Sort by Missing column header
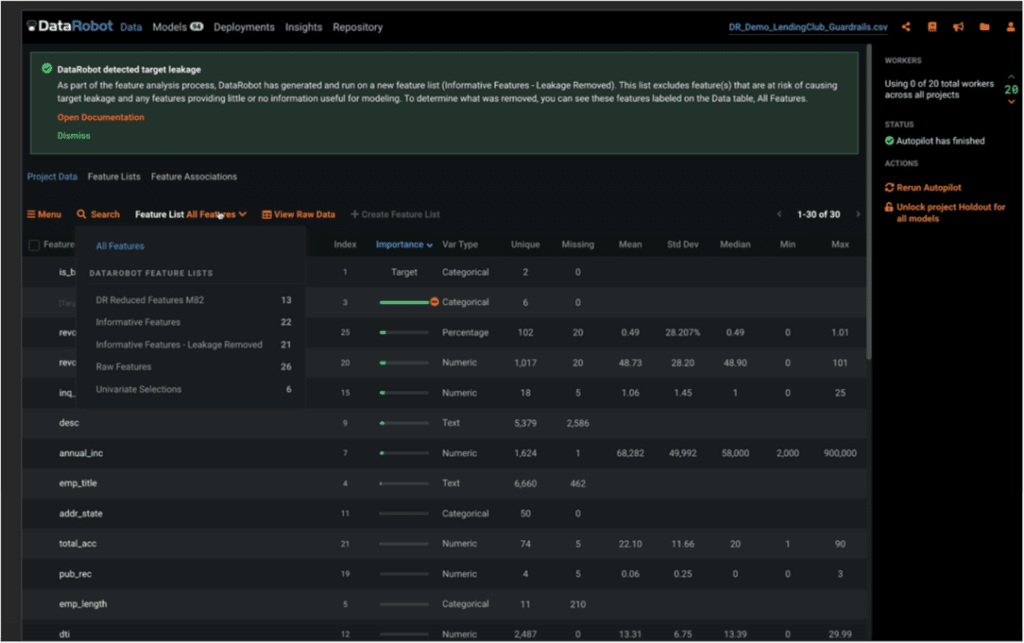Screen dimensions: 1024x643 [578, 244]
